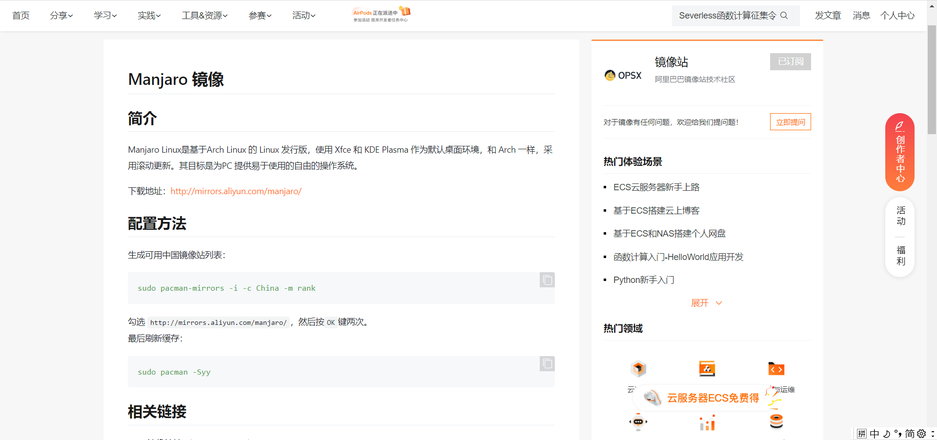Expand the 实践 dropdown menu

[149, 16]
